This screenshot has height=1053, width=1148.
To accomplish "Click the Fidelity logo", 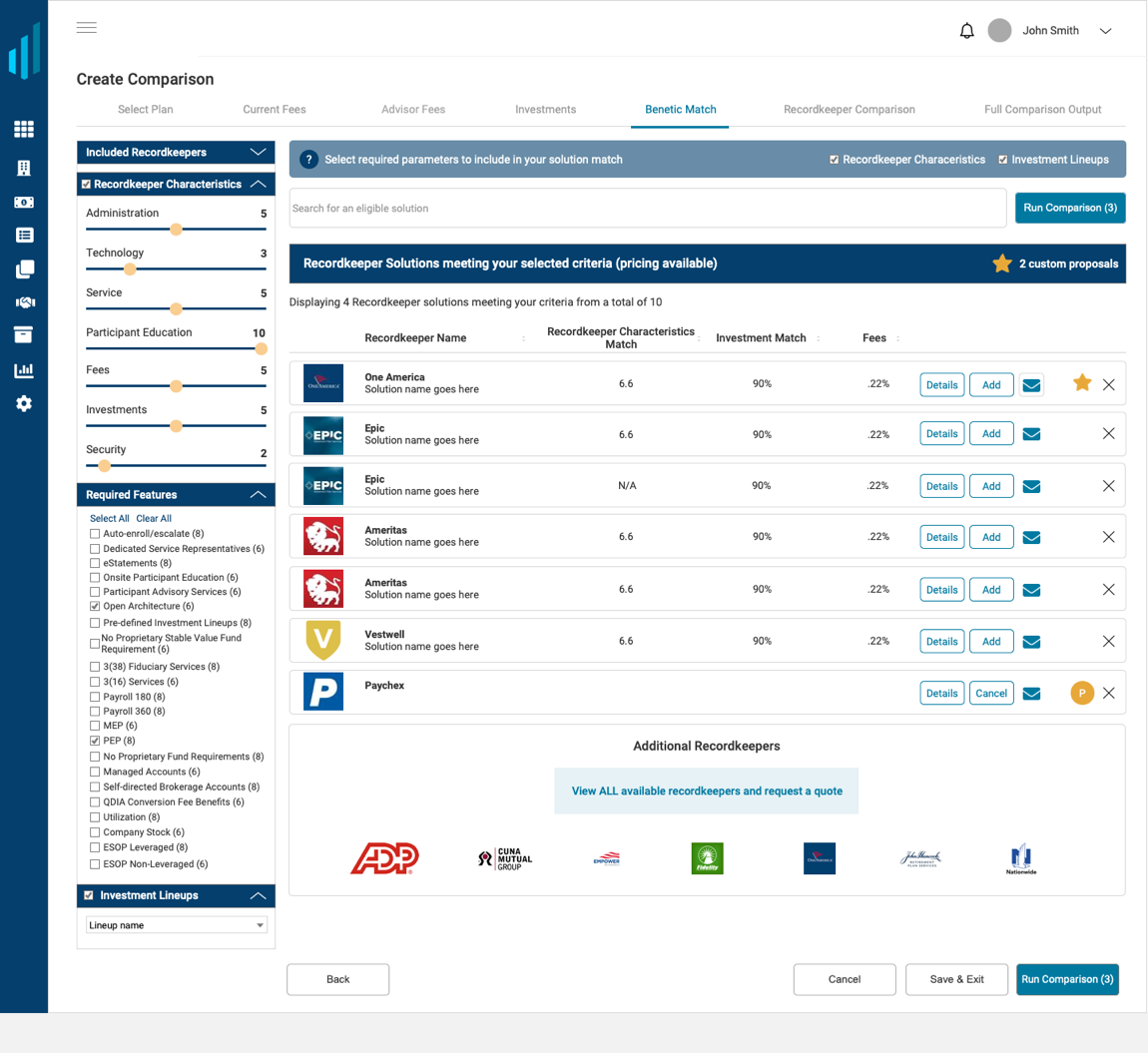I will [x=707, y=858].
